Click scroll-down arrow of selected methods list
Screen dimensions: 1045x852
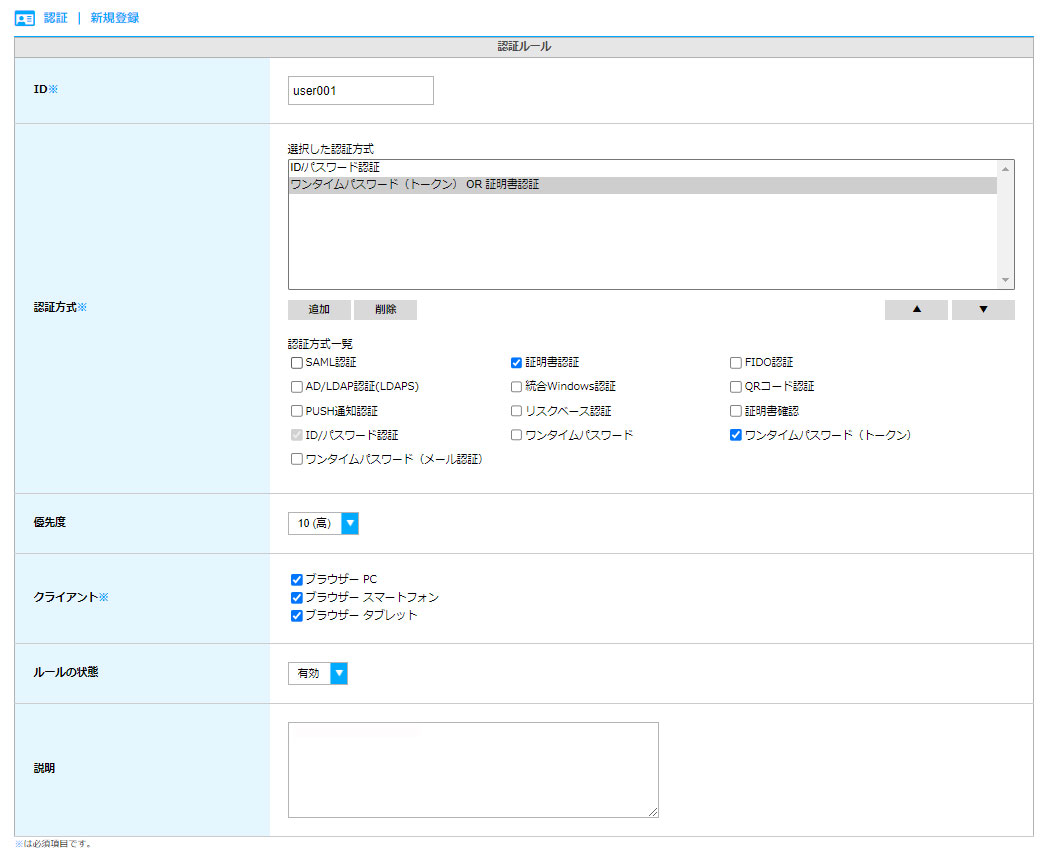click(1005, 280)
